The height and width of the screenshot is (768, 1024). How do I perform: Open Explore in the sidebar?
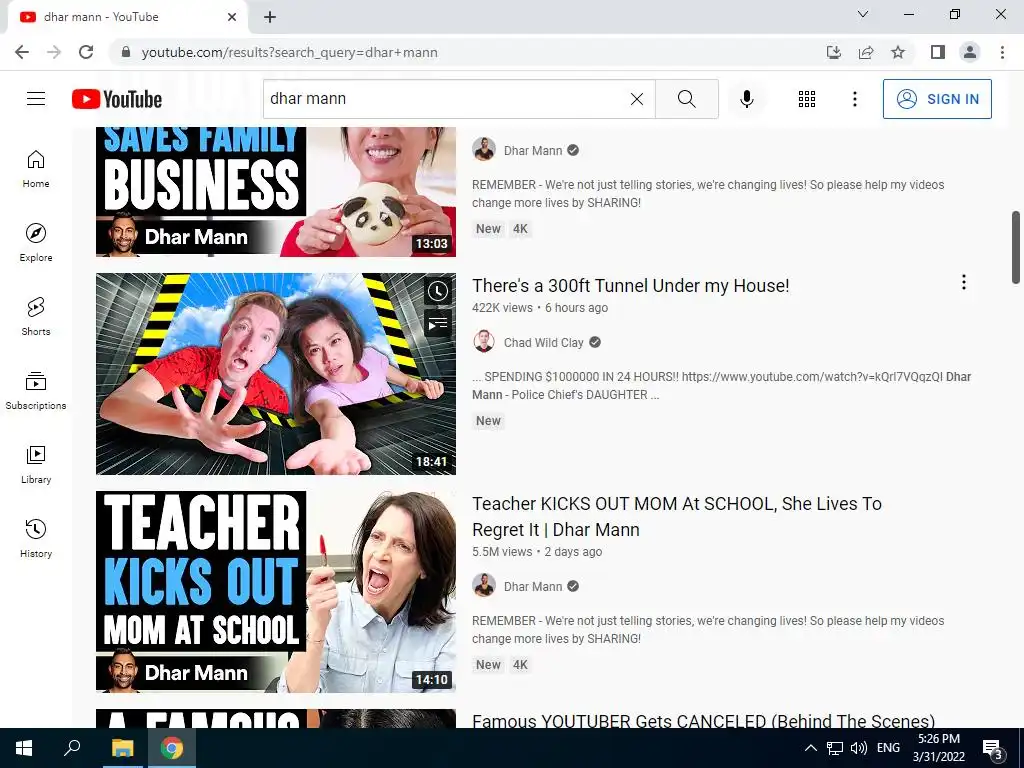(x=36, y=242)
